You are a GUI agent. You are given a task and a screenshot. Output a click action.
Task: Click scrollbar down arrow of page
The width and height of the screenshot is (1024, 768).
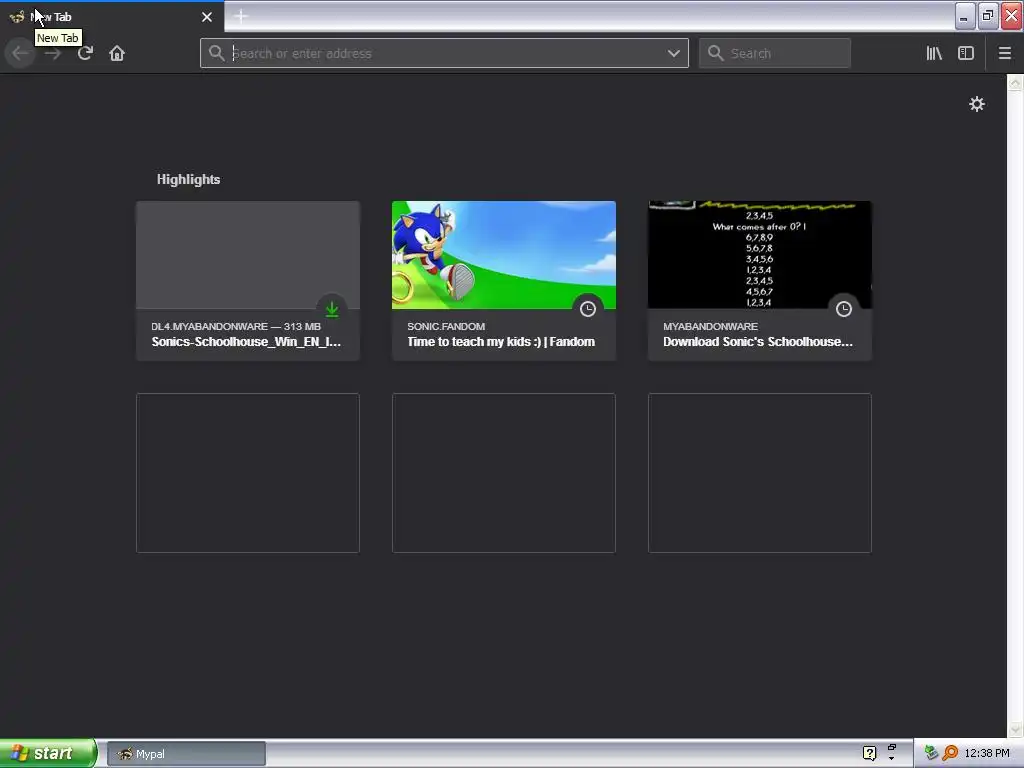coord(1015,729)
